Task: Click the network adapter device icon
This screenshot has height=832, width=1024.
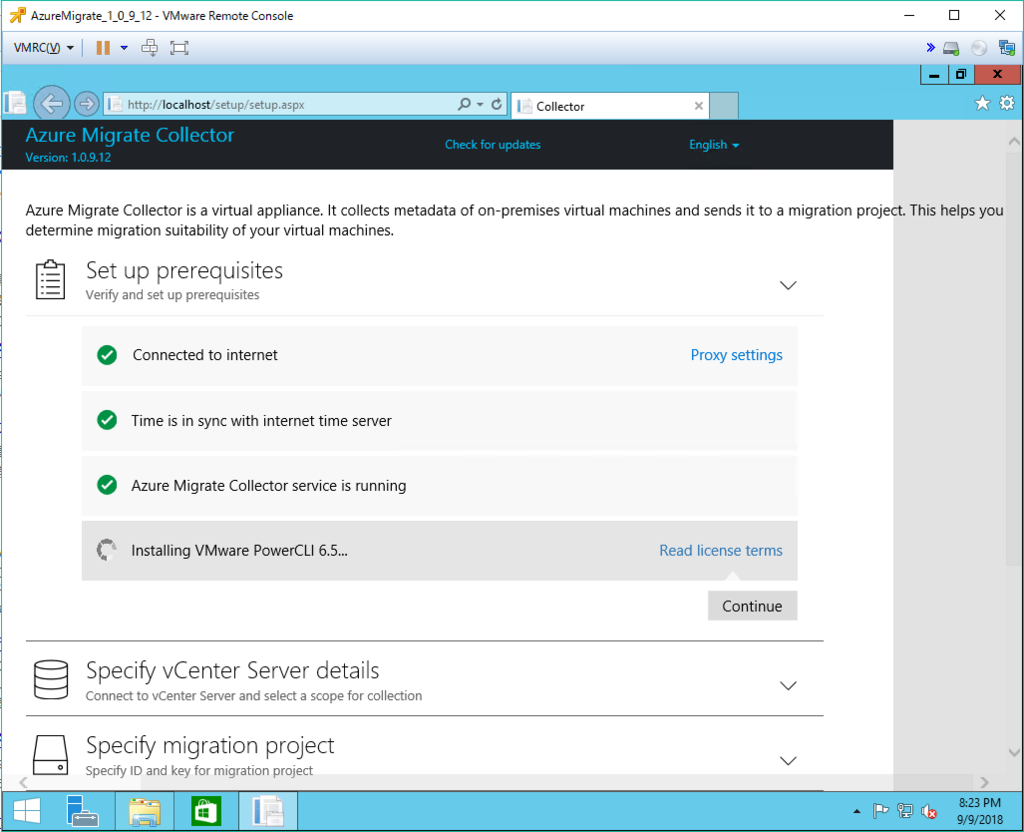Action: tap(1006, 48)
